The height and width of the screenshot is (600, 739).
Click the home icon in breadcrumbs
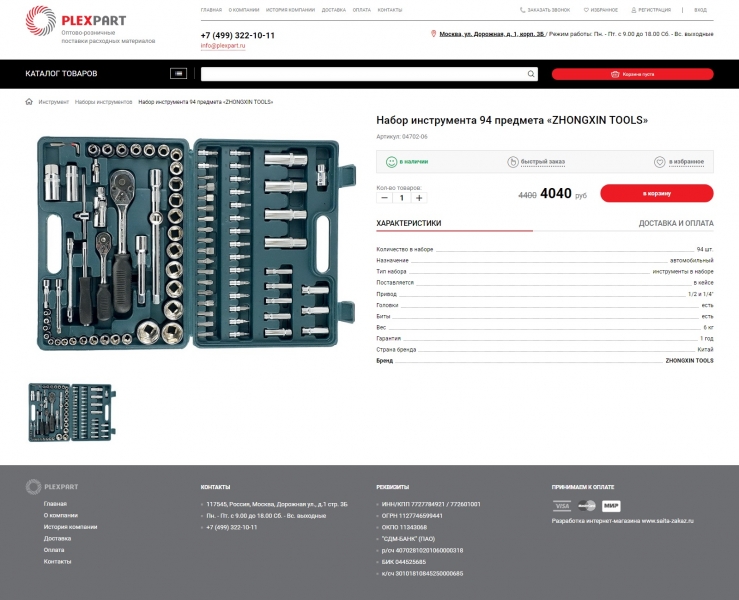(29, 102)
